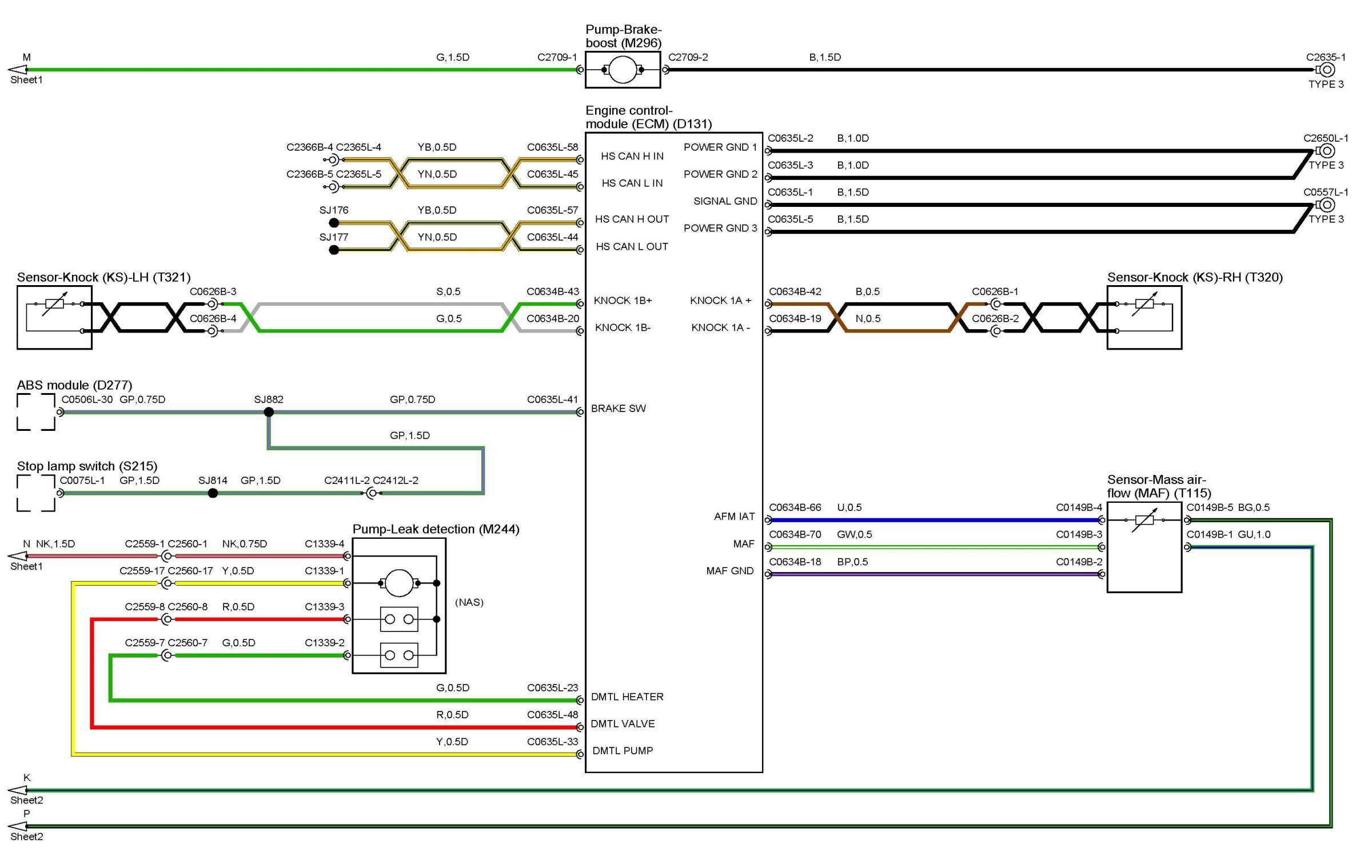Click the ABS module D277 dashed box

pos(36,412)
